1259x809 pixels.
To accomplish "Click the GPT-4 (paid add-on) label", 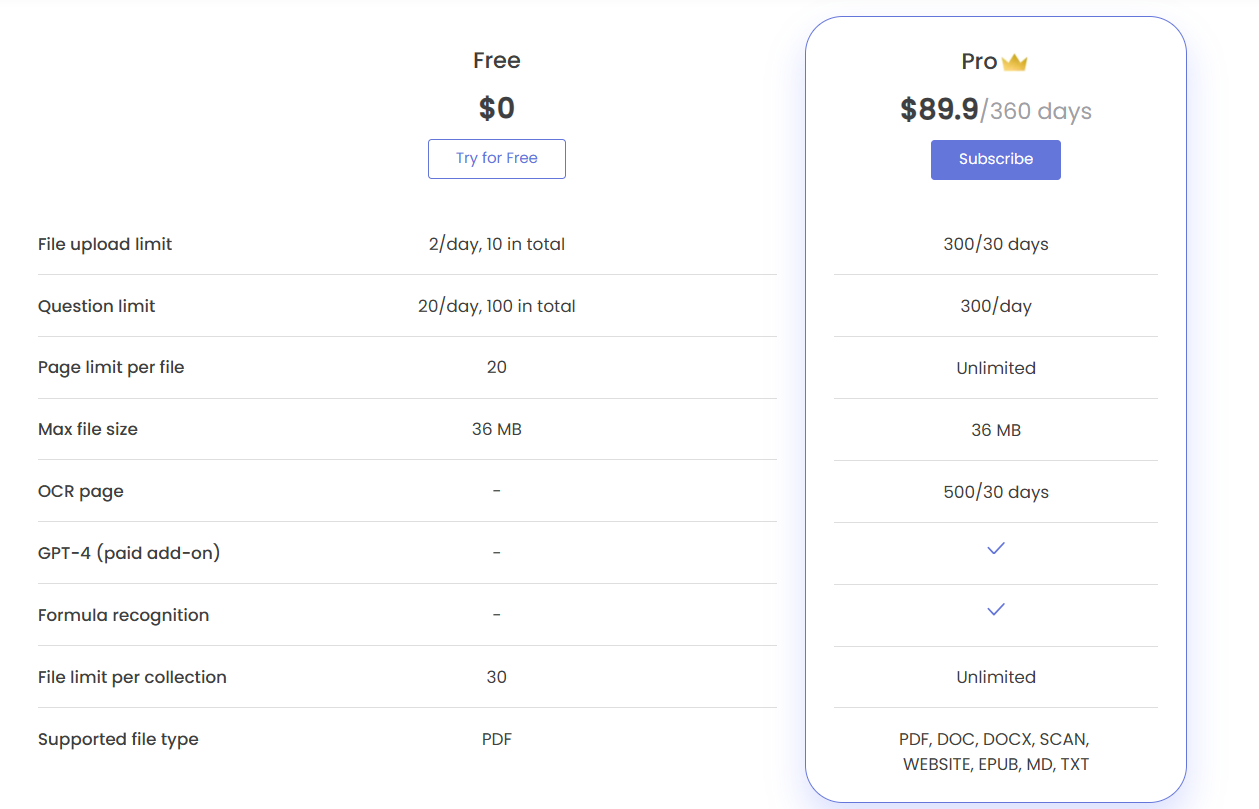I will 129,553.
